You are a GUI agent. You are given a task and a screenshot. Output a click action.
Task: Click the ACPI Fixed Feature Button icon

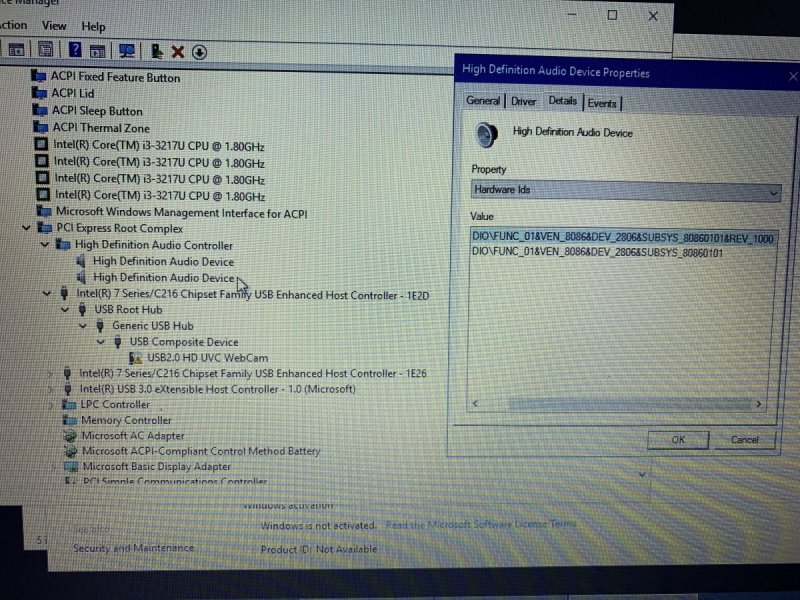click(39, 76)
